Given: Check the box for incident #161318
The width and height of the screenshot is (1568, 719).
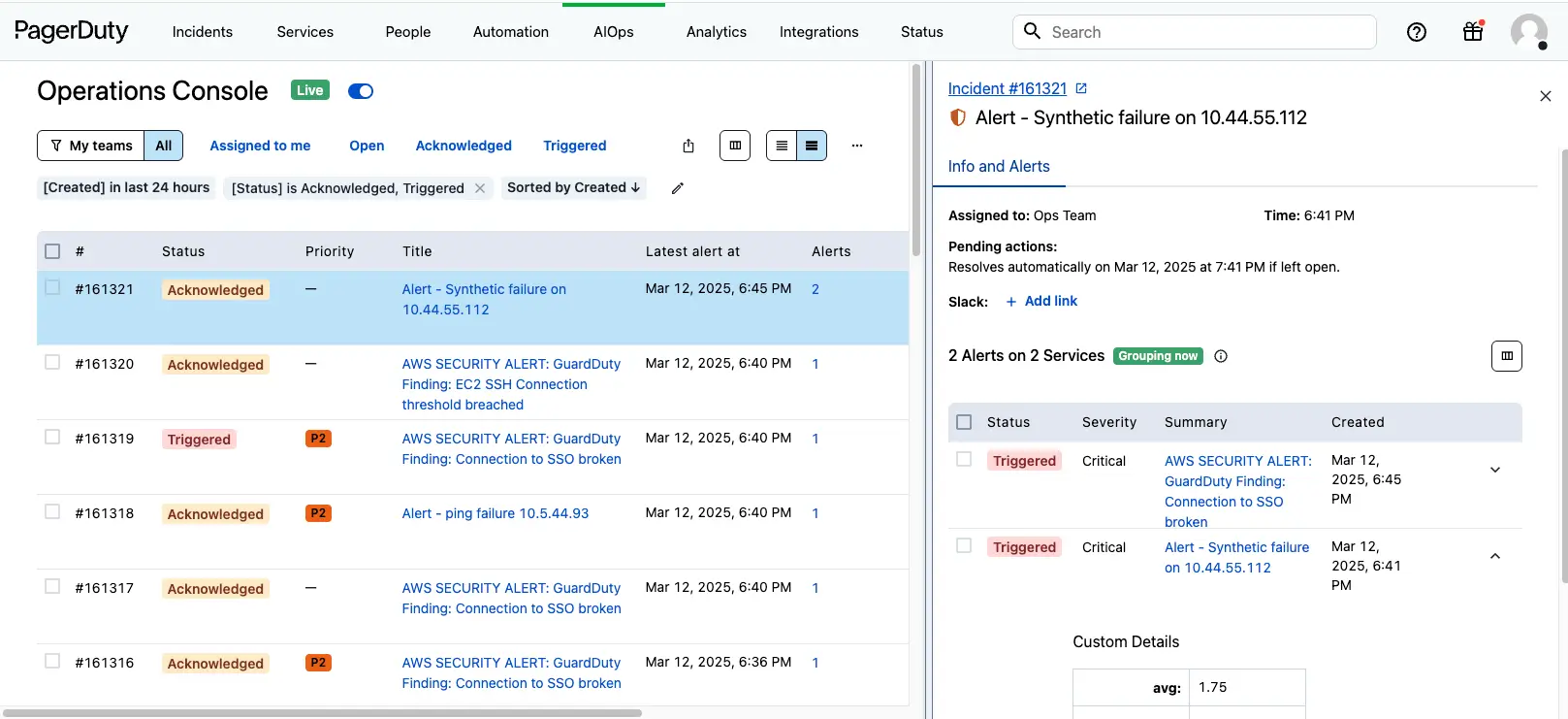Looking at the screenshot, I should 52,511.
